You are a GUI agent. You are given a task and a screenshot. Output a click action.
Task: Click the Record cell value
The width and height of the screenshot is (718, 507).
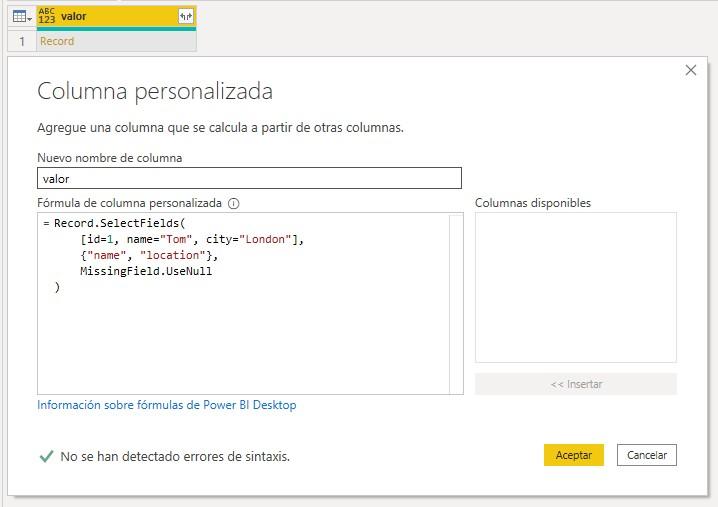pyautogui.click(x=57, y=41)
